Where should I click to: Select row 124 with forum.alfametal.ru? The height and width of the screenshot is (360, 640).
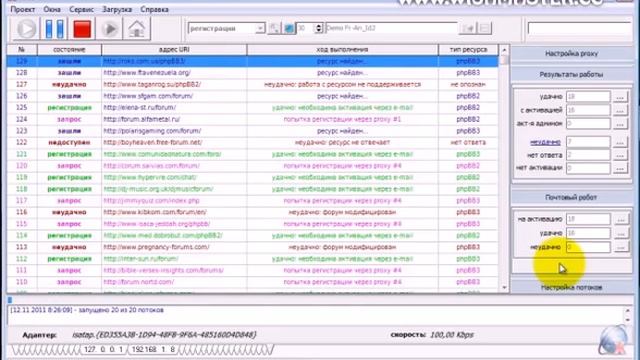pos(252,119)
